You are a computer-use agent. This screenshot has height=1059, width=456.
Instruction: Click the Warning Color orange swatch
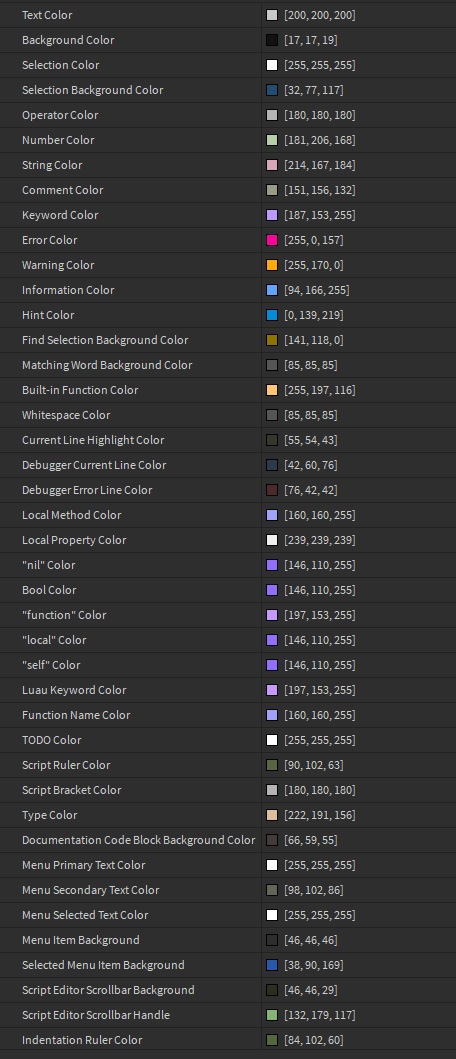[272, 265]
